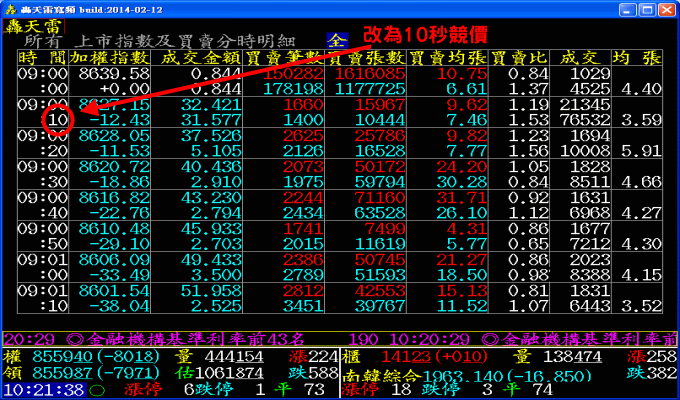Image resolution: width=680 pixels, height=400 pixels.
Task: Click average lots value 30.28
Action: pyautogui.click(x=462, y=182)
